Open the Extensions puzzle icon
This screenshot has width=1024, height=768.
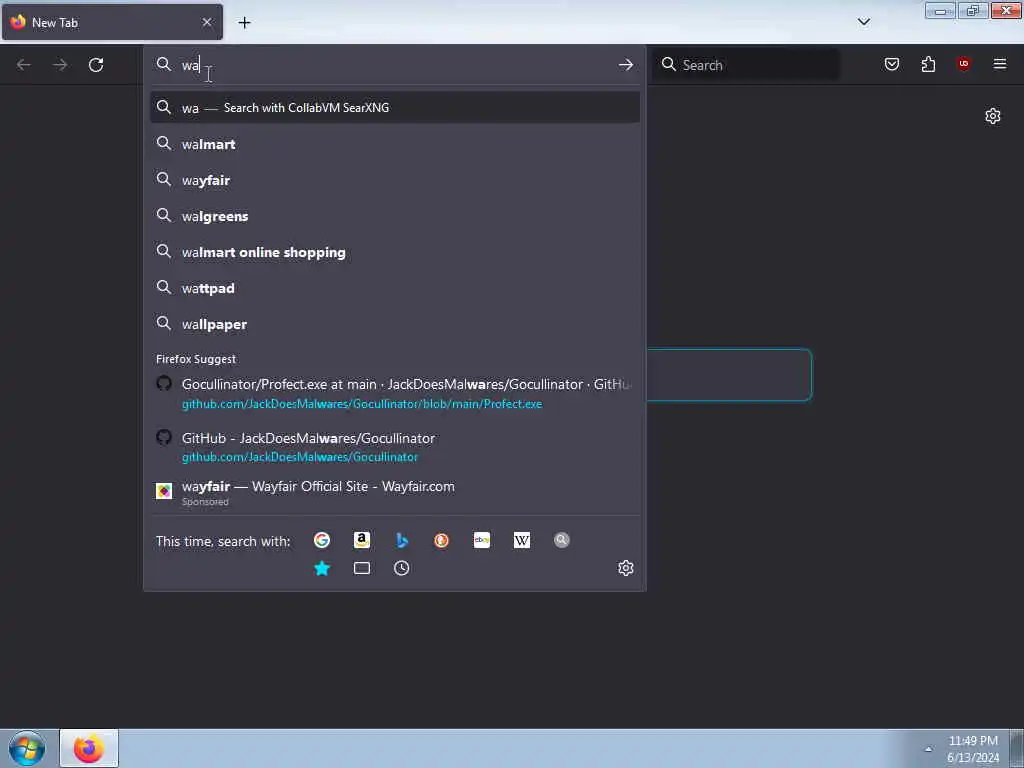[928, 64]
